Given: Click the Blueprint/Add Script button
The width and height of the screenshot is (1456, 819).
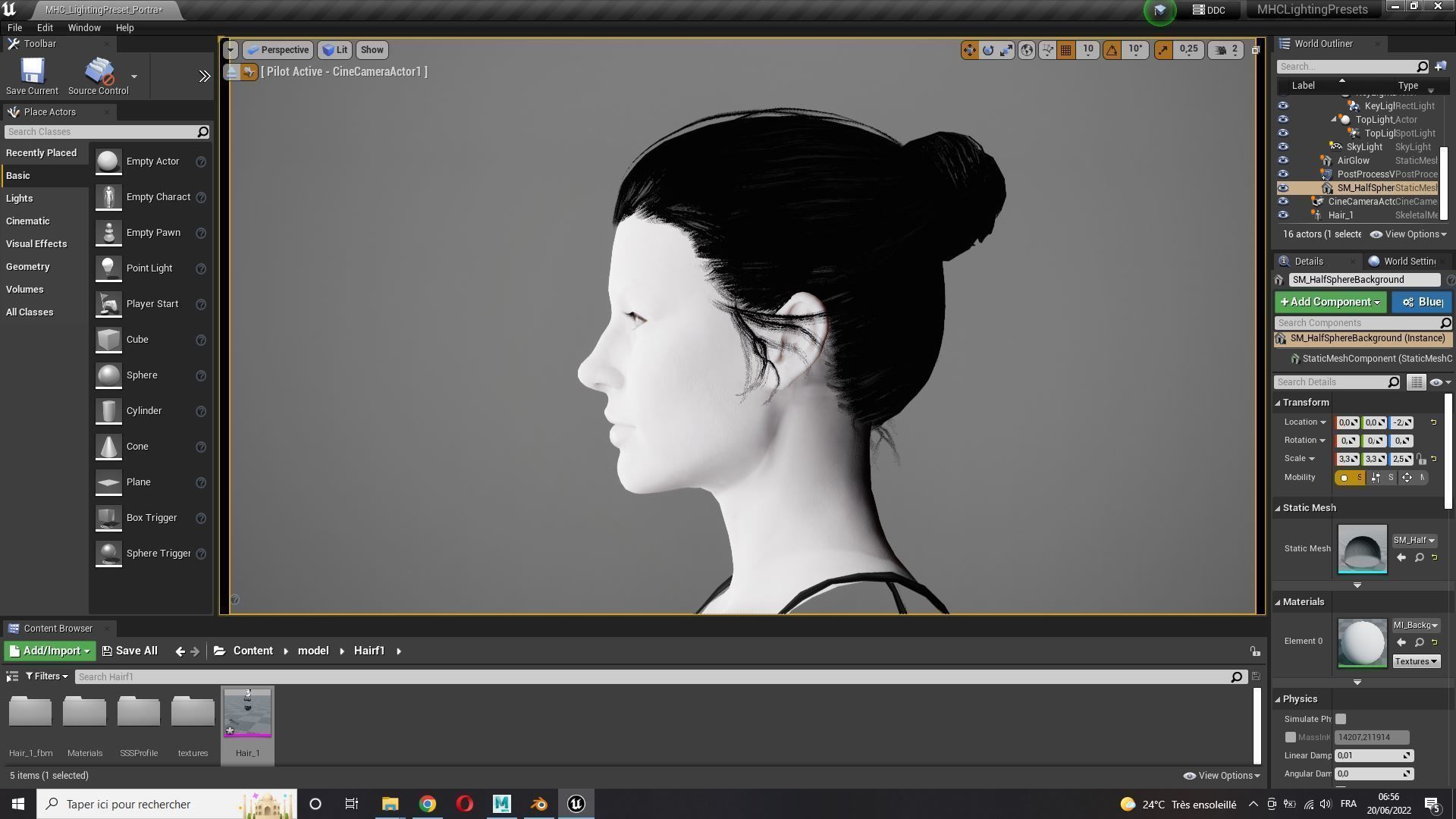Looking at the screenshot, I should 1422,303.
